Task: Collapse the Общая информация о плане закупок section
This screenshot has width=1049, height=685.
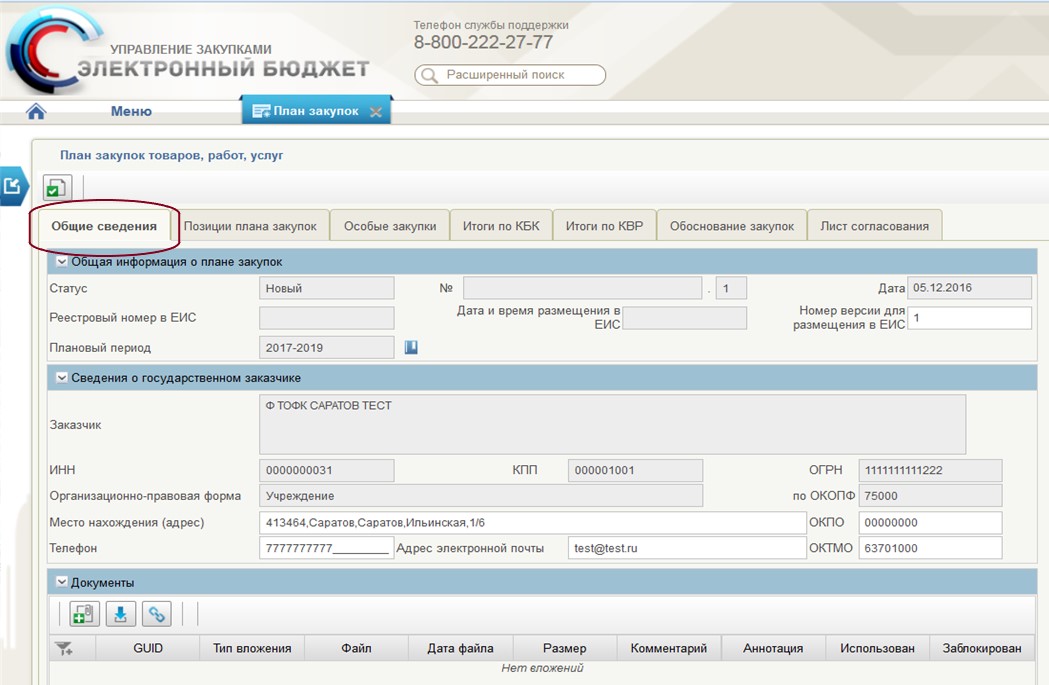Action: click(62, 262)
